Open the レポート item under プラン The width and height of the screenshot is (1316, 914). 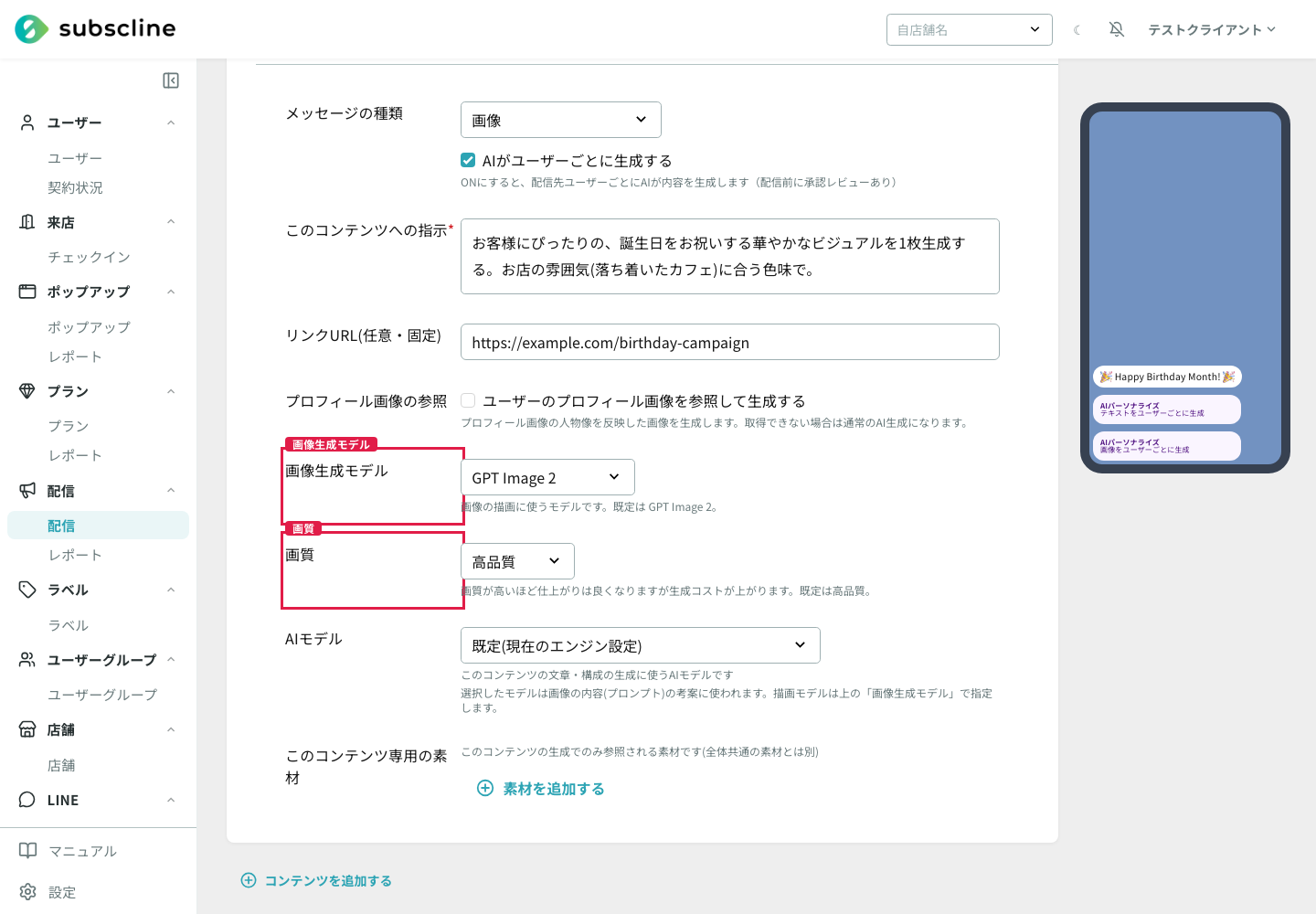click(x=75, y=455)
